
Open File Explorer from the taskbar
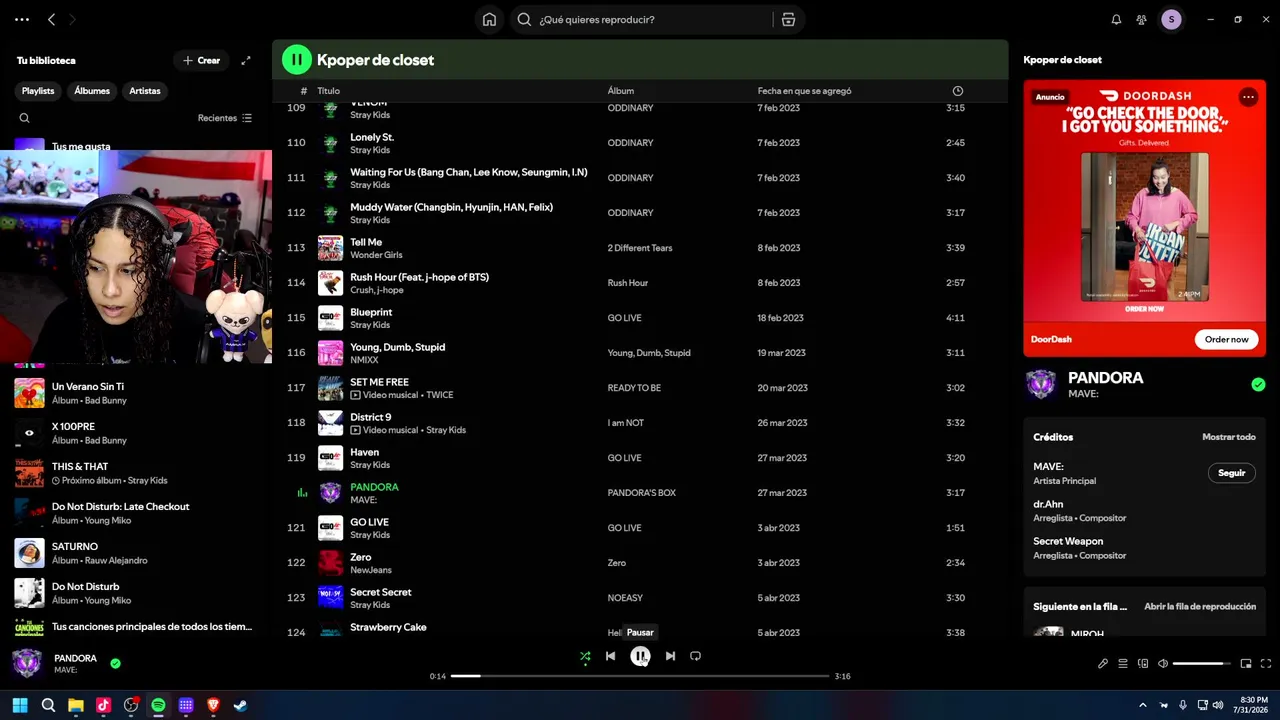tap(76, 705)
